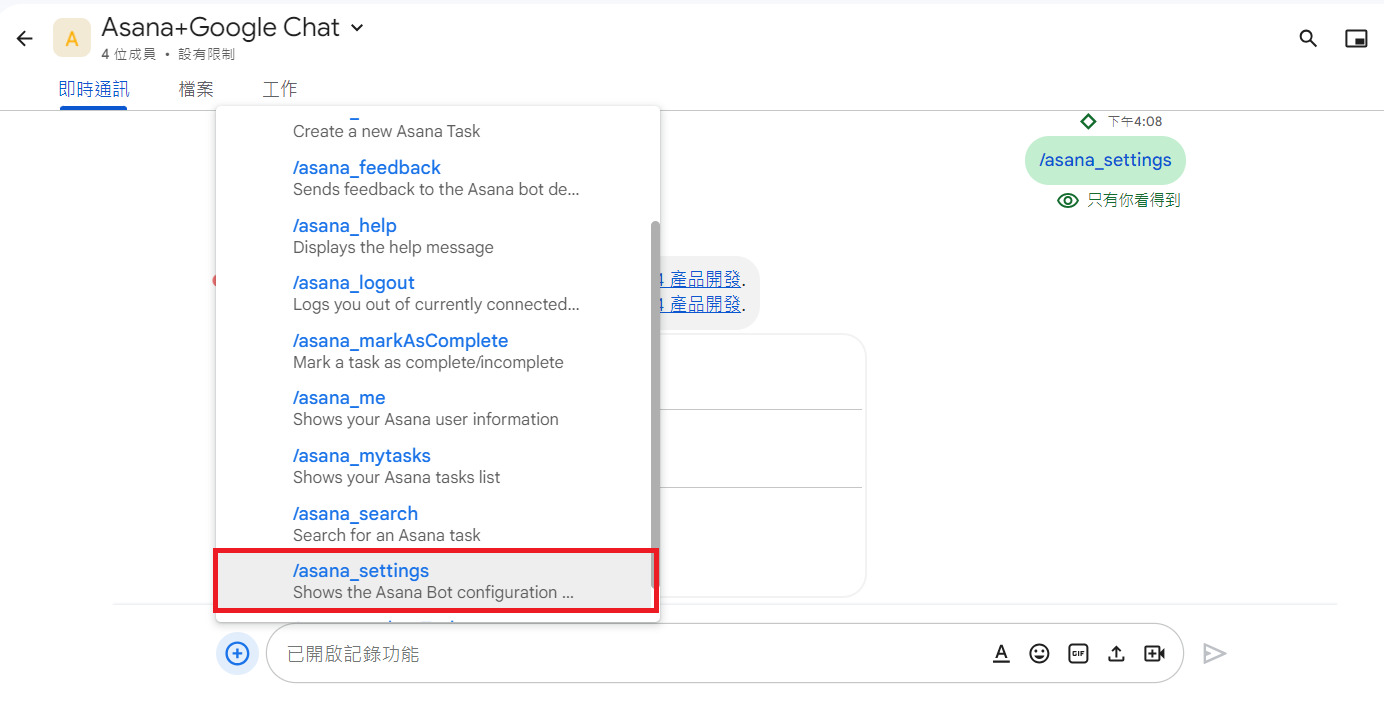Expand the Asana+Google Chat space menu
Screen dimensions: 1384x705
pos(358,28)
